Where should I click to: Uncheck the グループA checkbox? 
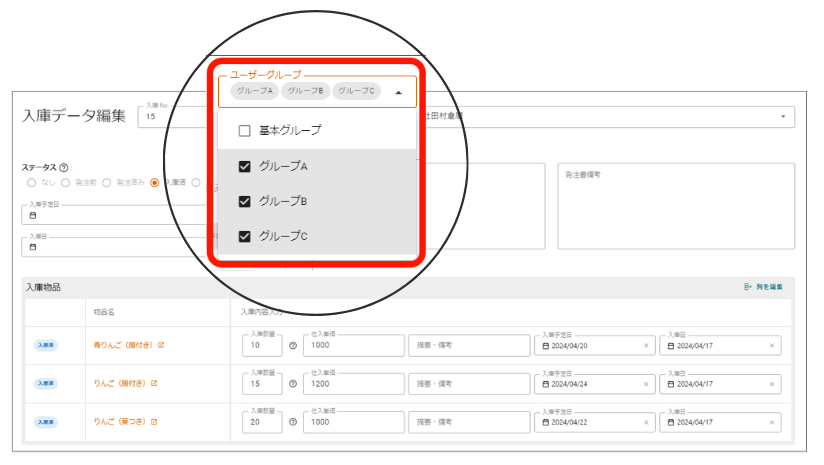(x=244, y=167)
